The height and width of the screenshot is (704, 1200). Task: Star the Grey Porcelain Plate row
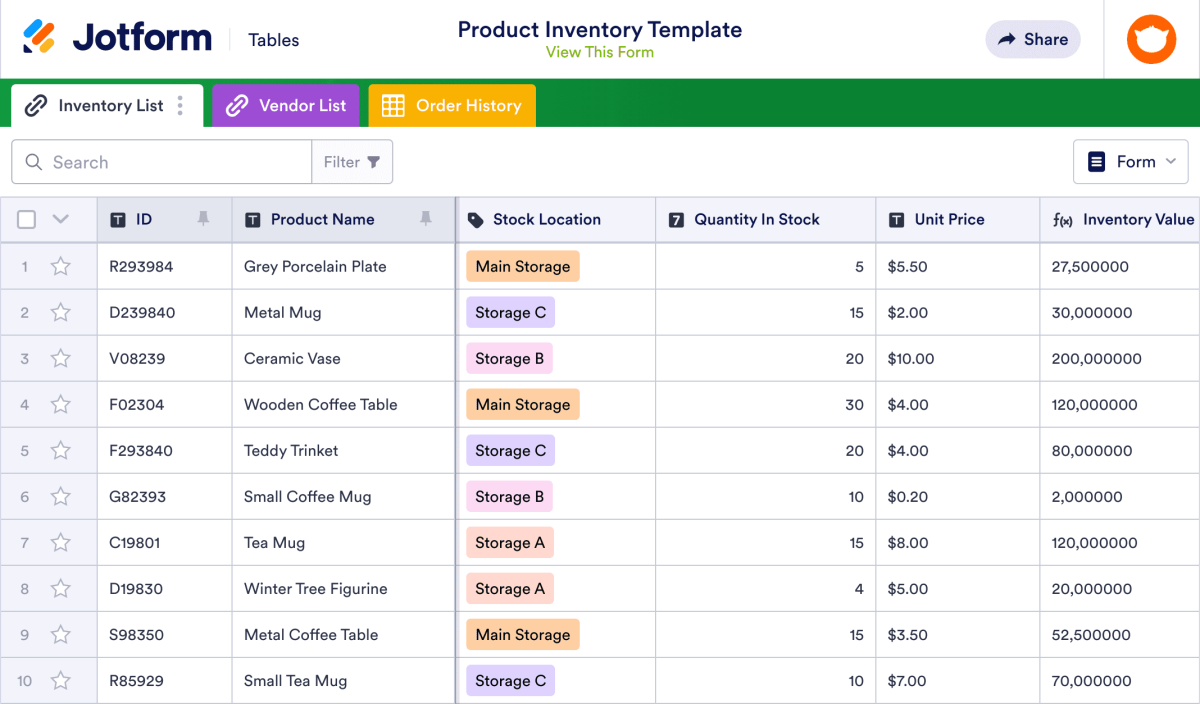click(61, 266)
